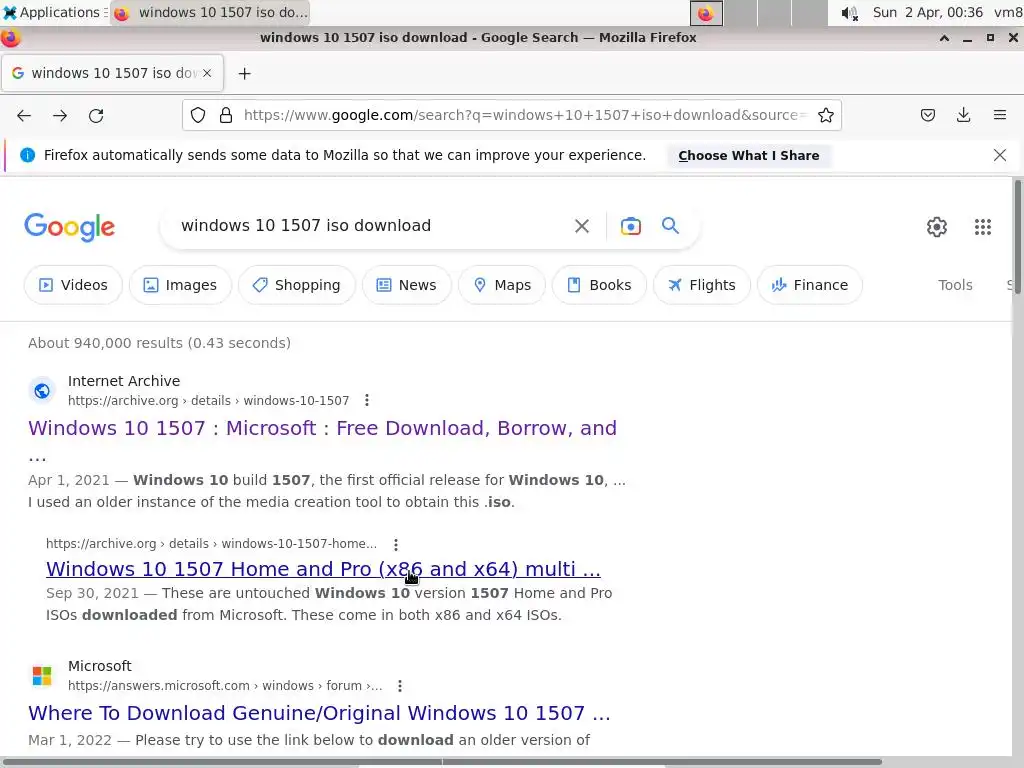Open Where To Download Genuine Windows link

[x=319, y=712]
